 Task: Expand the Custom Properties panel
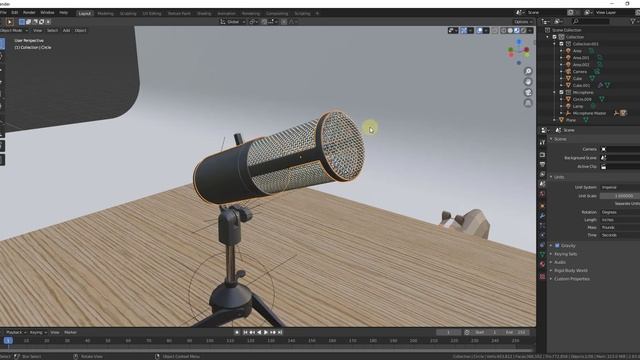click(571, 279)
